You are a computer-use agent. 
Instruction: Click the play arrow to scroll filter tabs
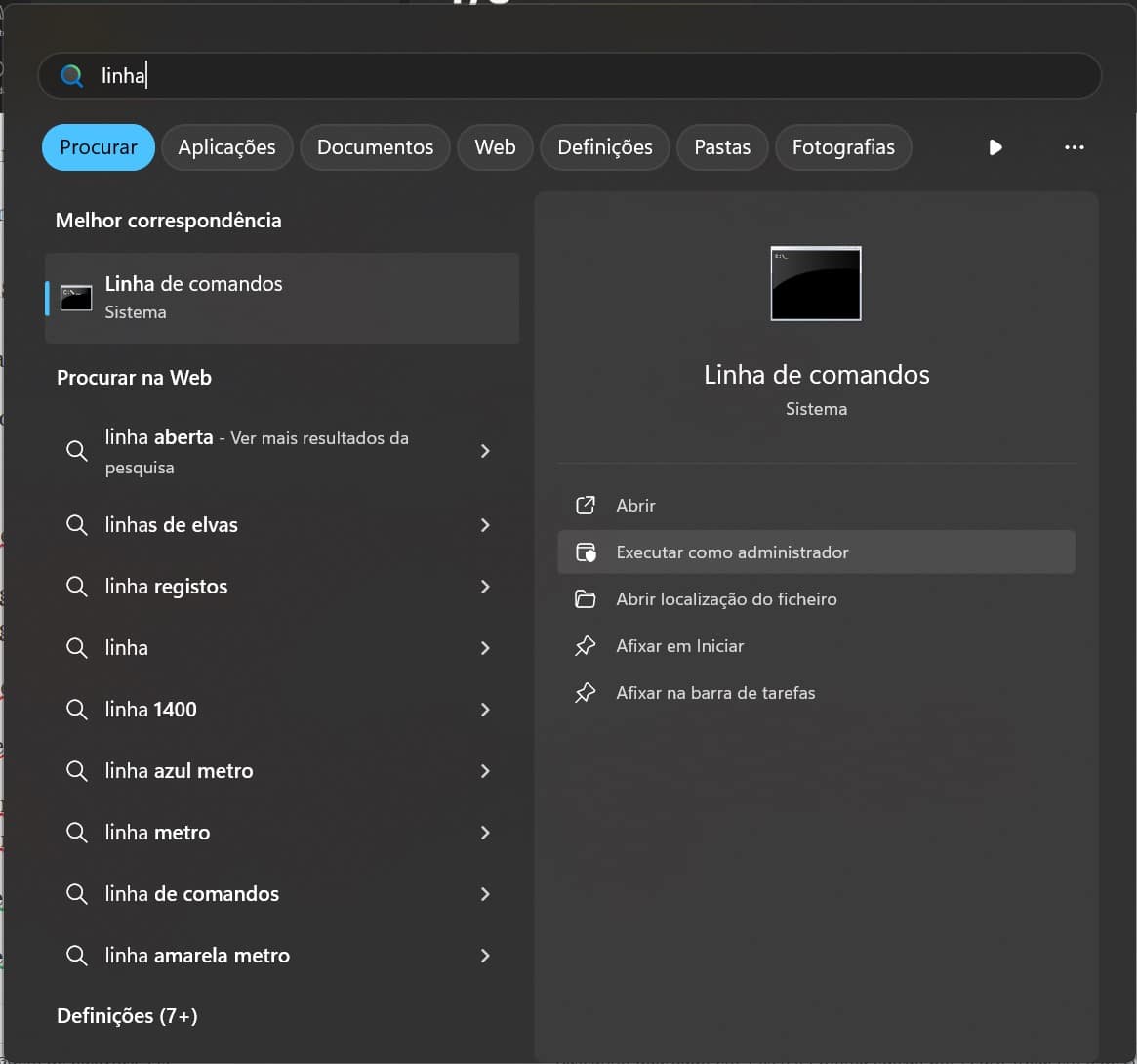(995, 147)
